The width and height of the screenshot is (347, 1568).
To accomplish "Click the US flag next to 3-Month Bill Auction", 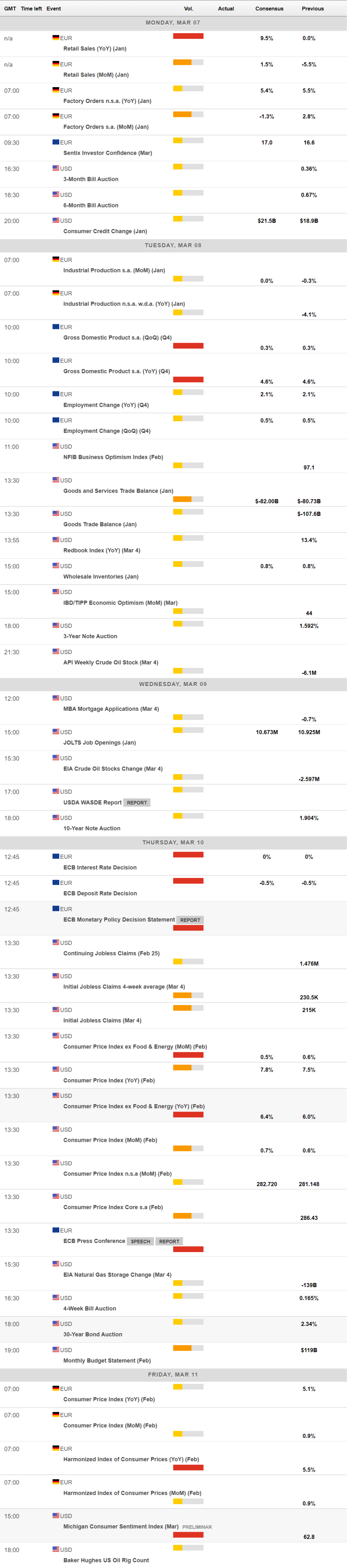I will (x=55, y=168).
